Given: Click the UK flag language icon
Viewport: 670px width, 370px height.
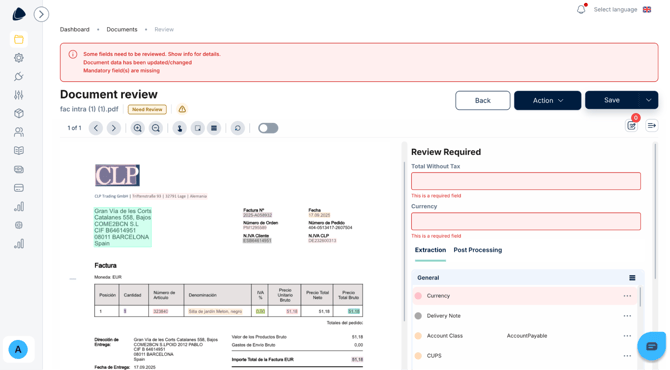Looking at the screenshot, I should click(647, 9).
